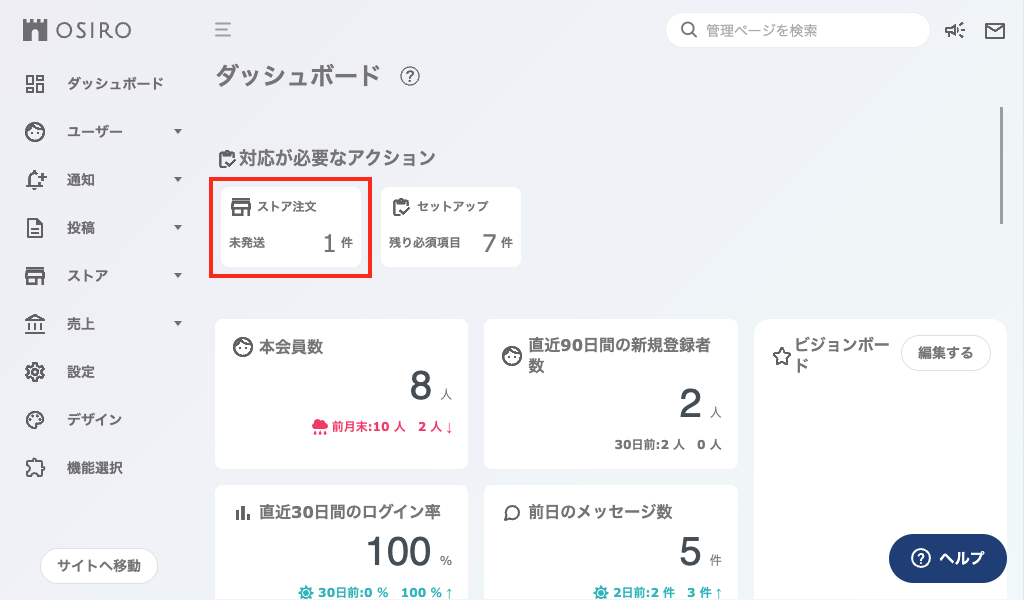Image resolution: width=1024 pixels, height=600 pixels.
Task: Click the face icon beside 本会員数
Action: coord(243,347)
